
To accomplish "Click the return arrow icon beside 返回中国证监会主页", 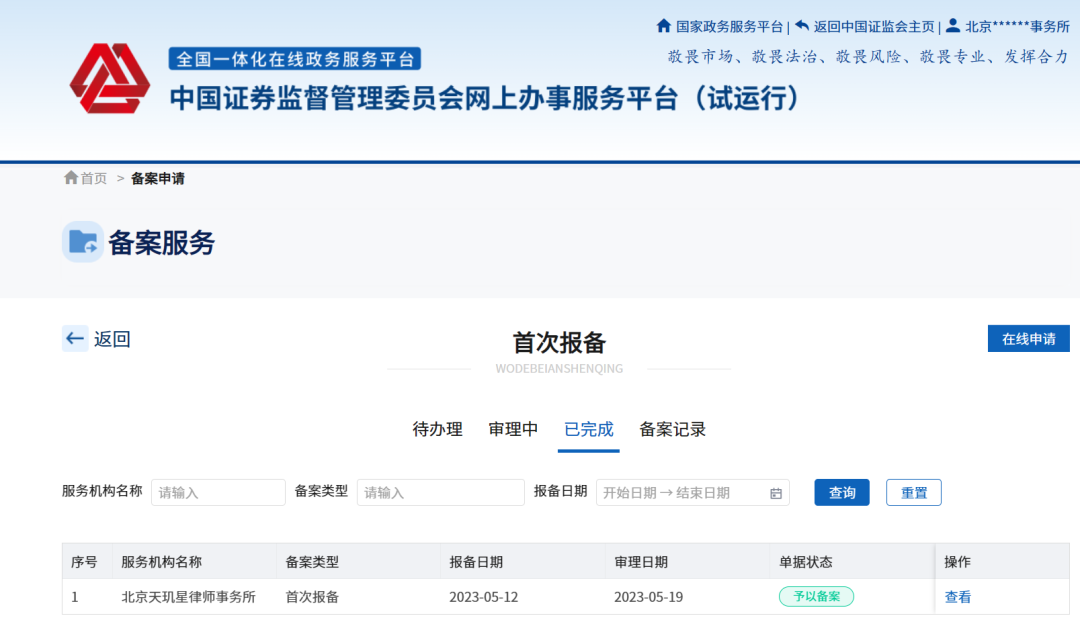I will (802, 25).
